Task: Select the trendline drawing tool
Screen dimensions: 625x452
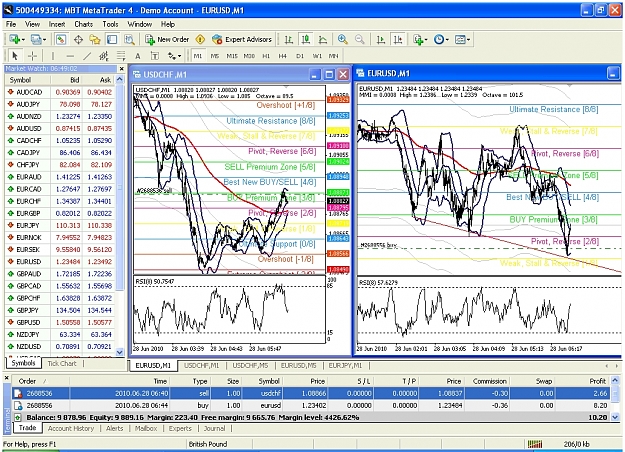Action: click(87, 56)
